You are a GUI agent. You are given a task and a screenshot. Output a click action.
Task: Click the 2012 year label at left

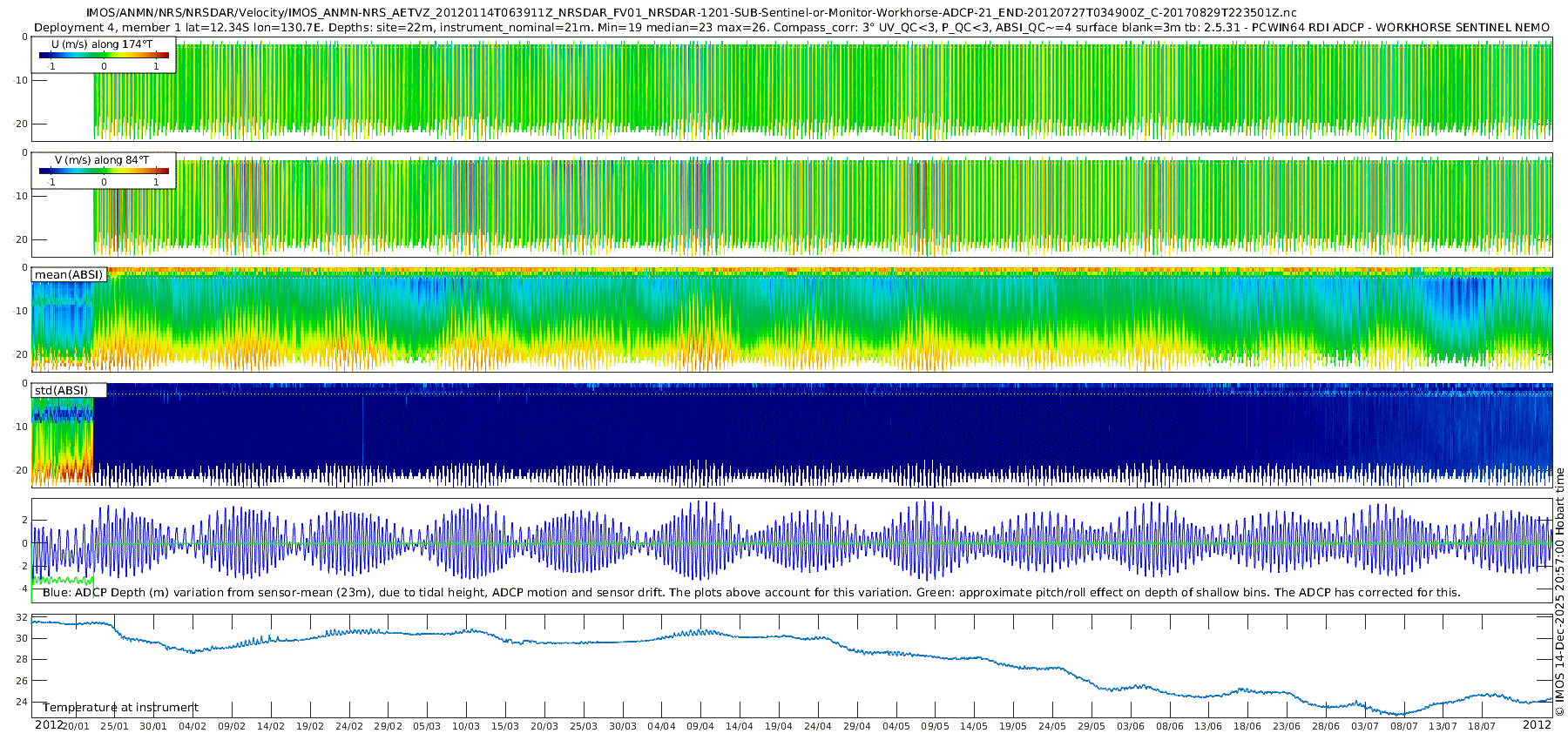[49, 725]
